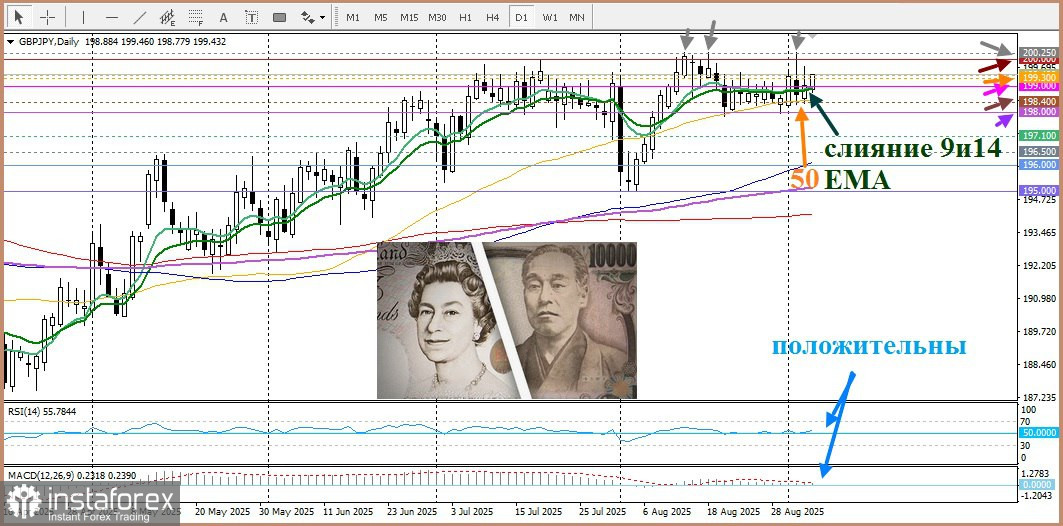Screen dimensions: 1063x526
Task: Click the 20 May 2025 date label
Action: 221,512
